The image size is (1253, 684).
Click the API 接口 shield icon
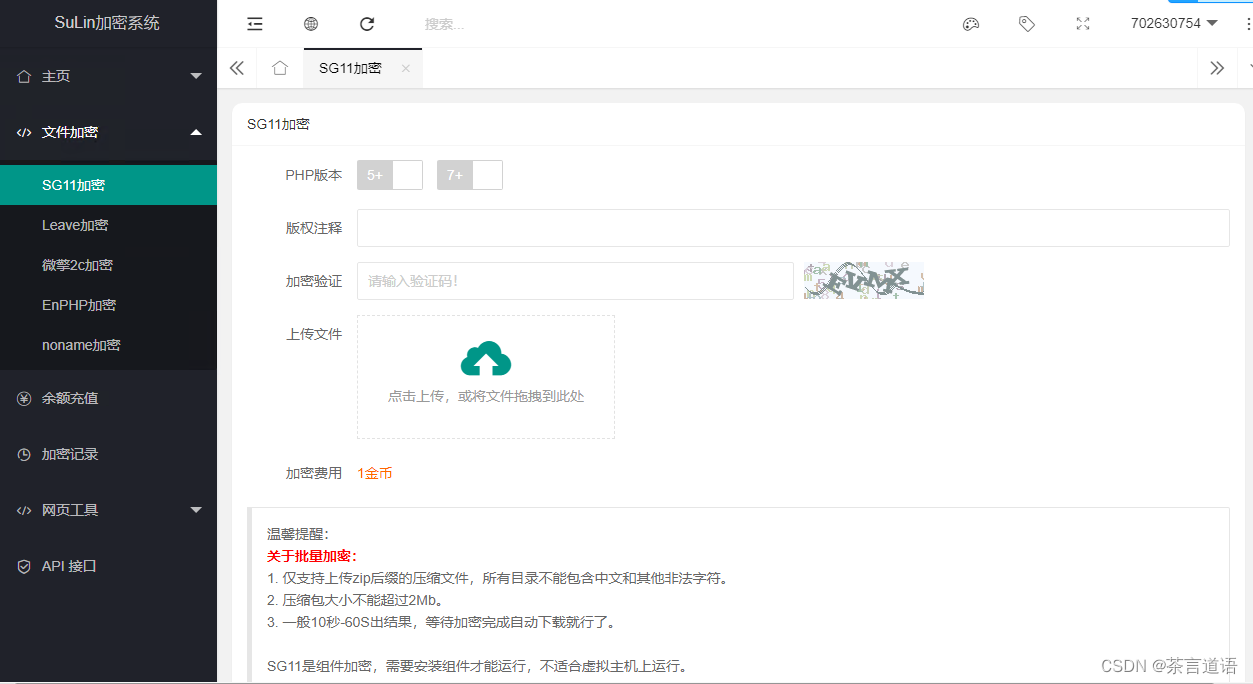pyautogui.click(x=25, y=566)
